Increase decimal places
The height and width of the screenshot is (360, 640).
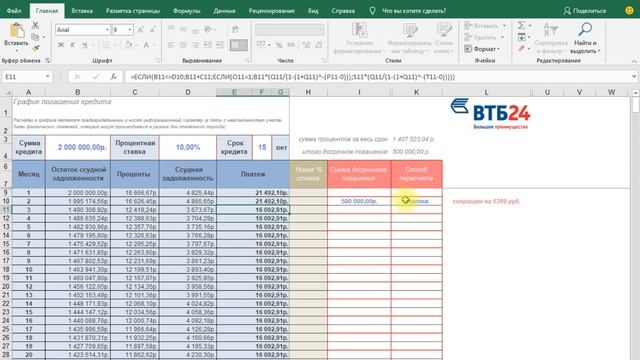306,45
